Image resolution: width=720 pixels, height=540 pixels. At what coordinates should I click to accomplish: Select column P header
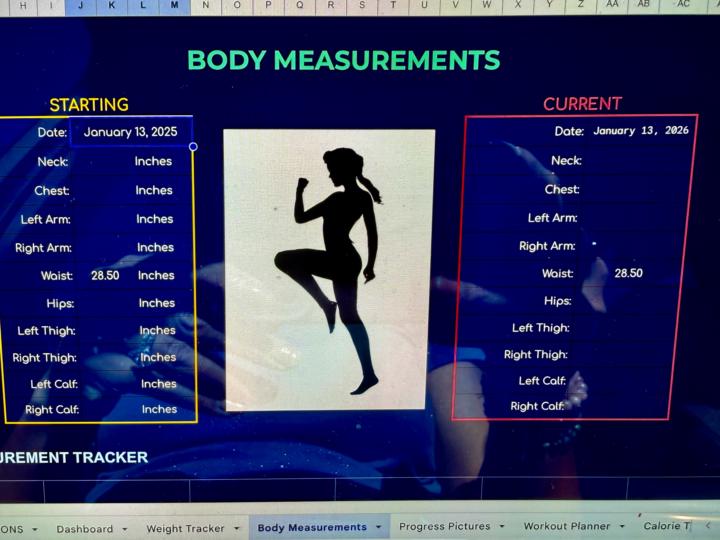coord(268,5)
